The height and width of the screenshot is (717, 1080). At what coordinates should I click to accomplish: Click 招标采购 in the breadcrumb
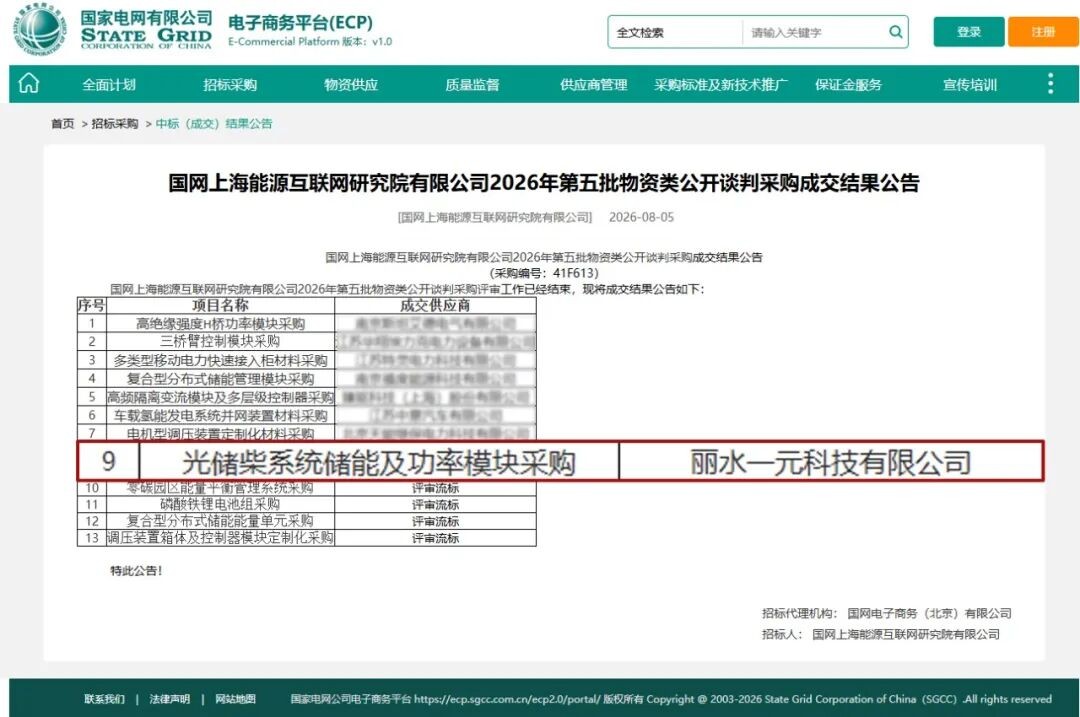[x=115, y=123]
